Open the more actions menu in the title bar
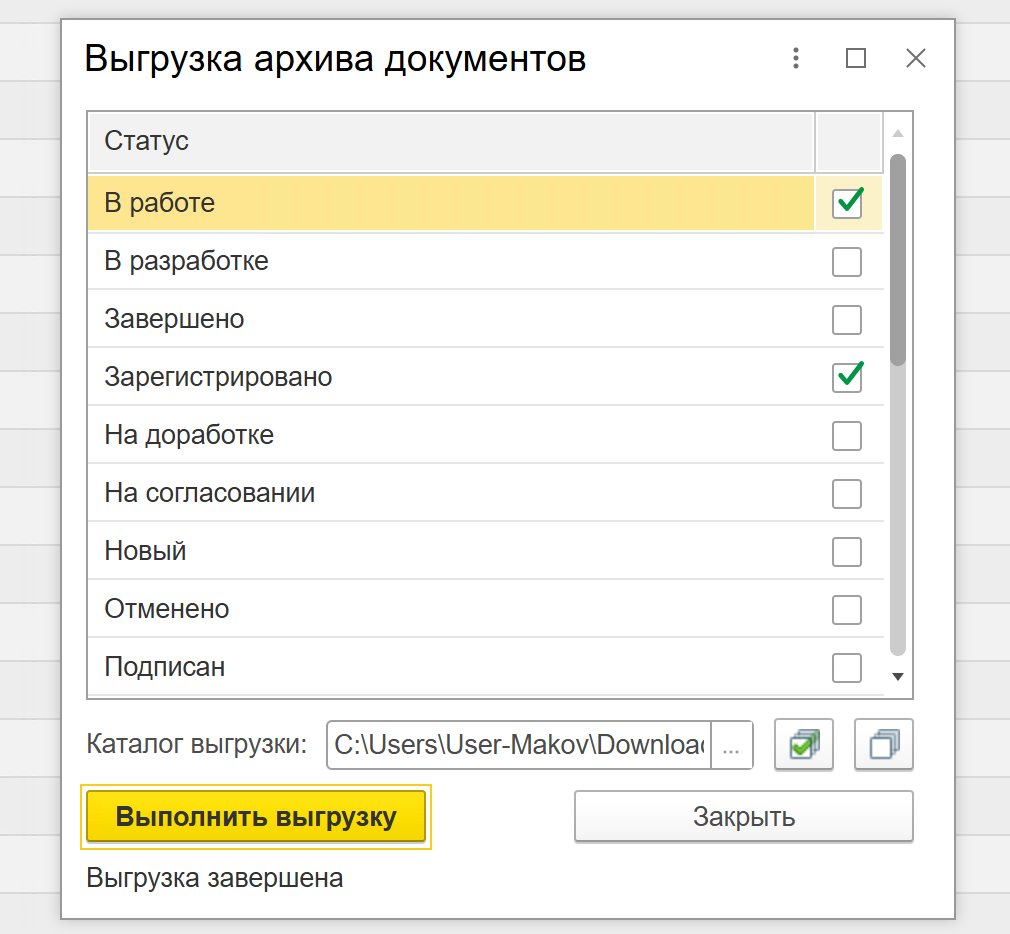 point(796,58)
